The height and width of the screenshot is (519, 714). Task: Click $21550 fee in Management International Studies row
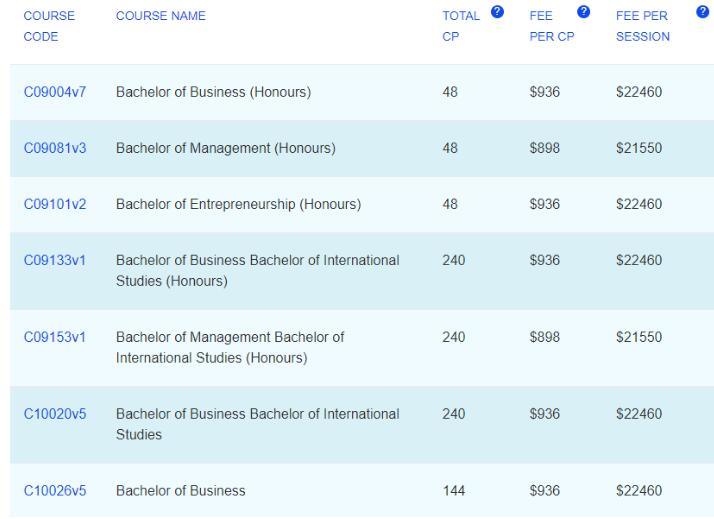pos(639,337)
